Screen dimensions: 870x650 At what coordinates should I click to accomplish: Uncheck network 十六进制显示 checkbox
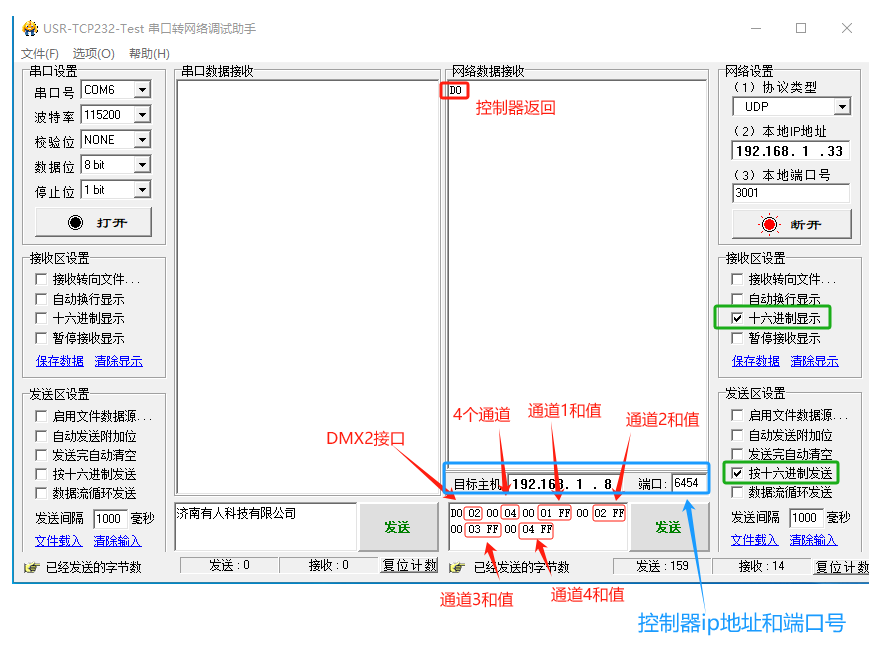(x=737, y=318)
